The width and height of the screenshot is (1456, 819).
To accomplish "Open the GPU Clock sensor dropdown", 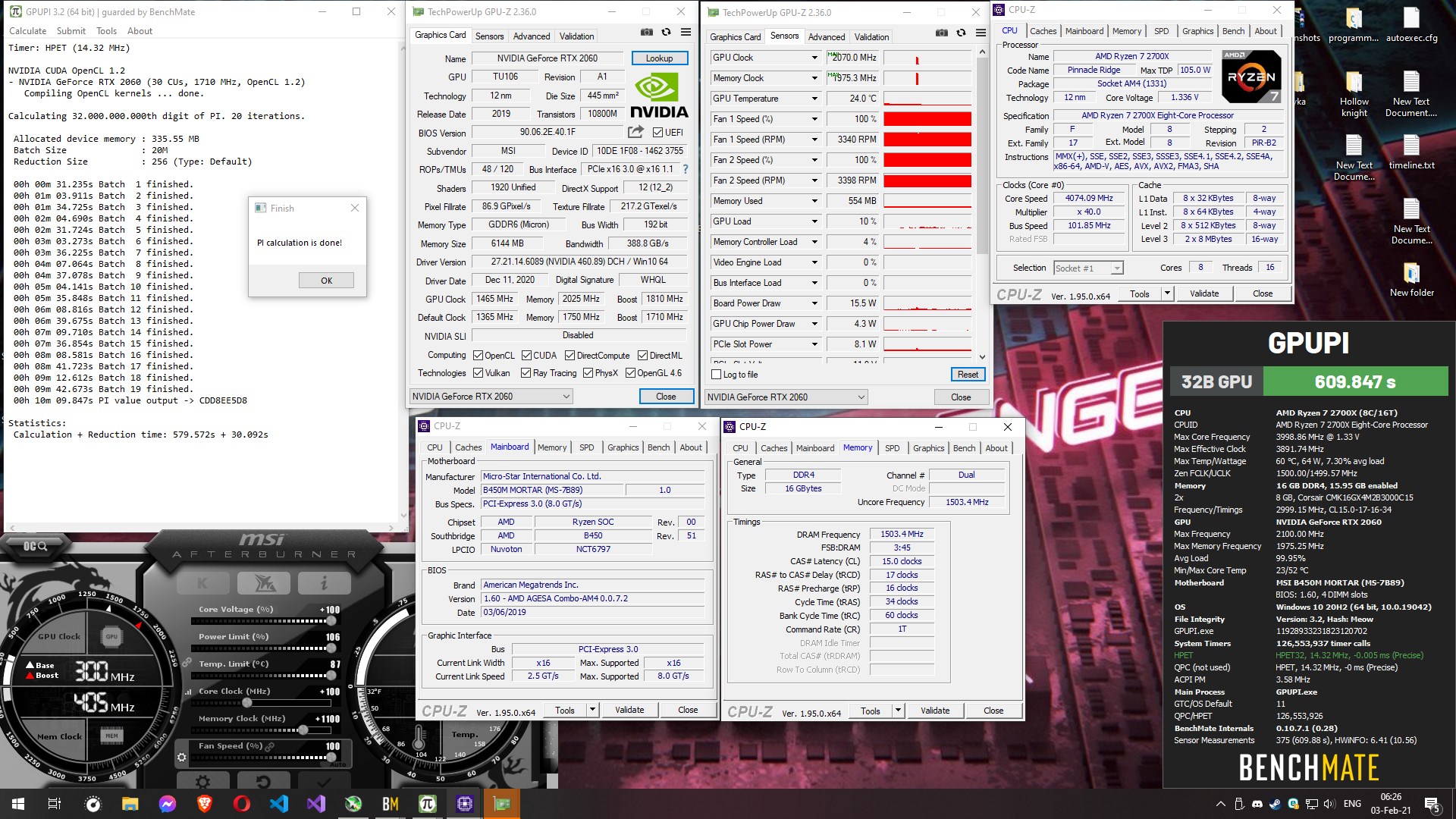I will click(x=815, y=58).
